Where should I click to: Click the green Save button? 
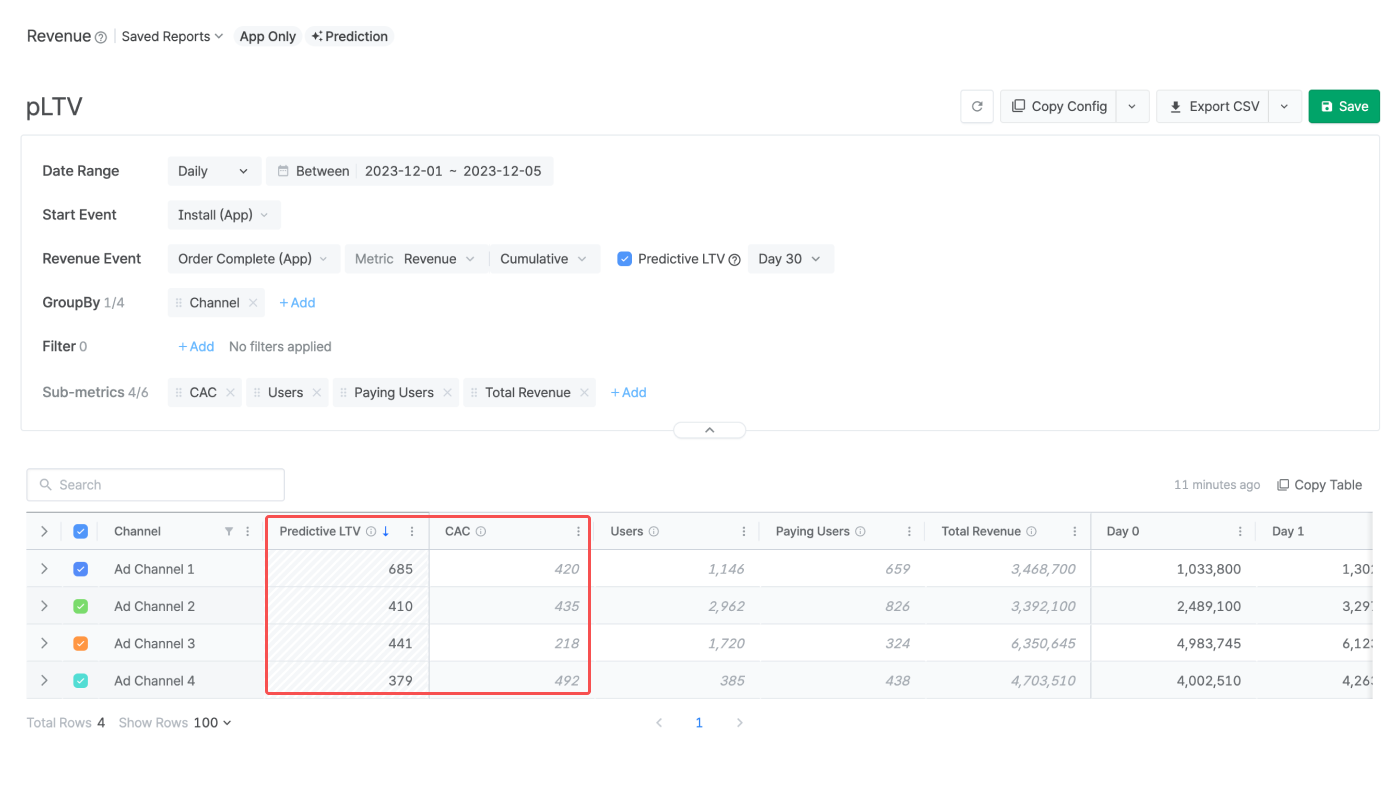tap(1343, 106)
